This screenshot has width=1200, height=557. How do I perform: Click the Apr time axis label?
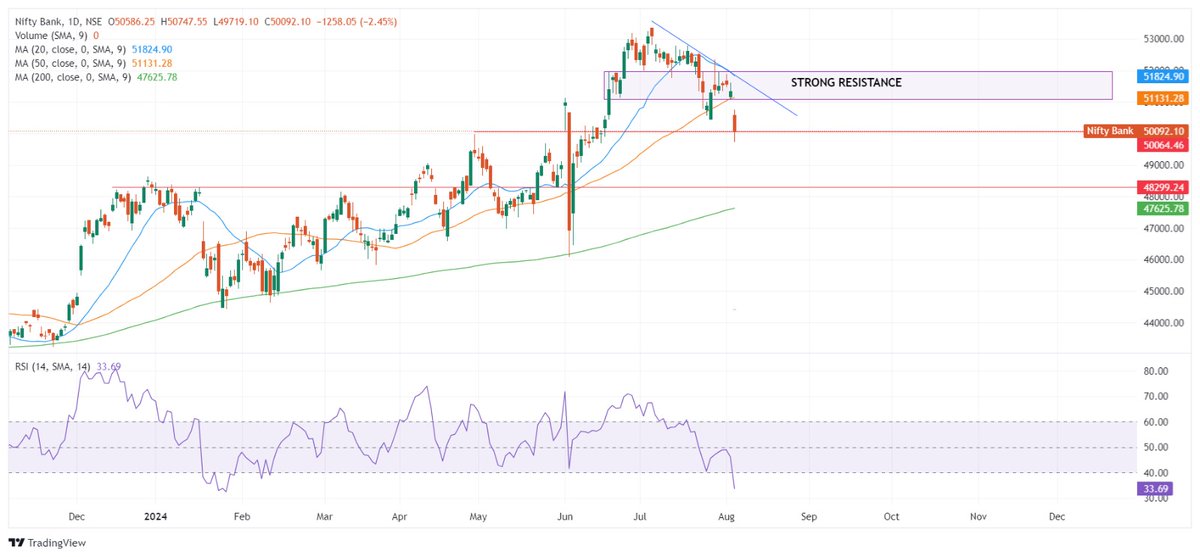click(399, 519)
